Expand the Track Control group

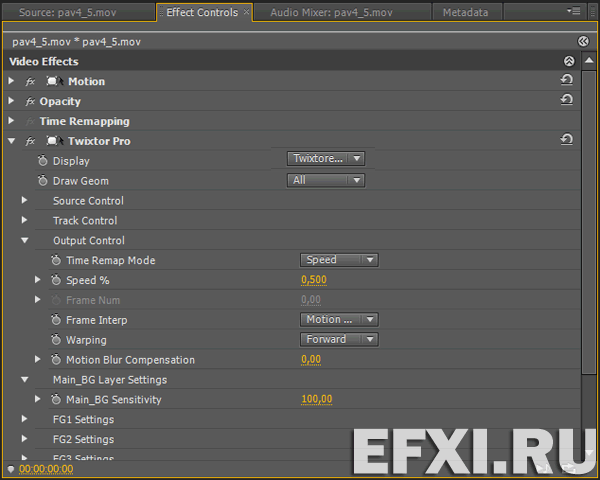point(24,220)
